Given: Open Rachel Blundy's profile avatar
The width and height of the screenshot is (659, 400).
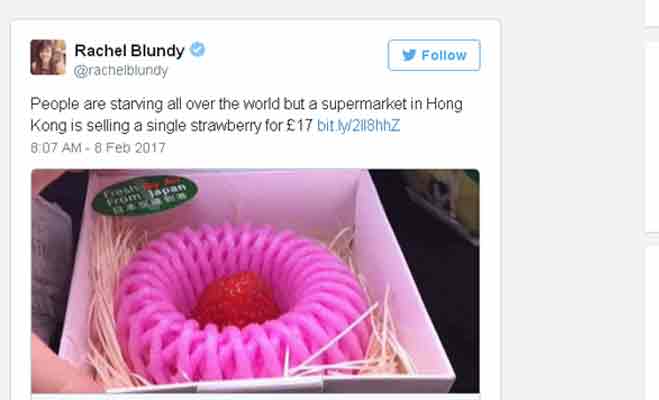Looking at the screenshot, I should coord(48,57).
